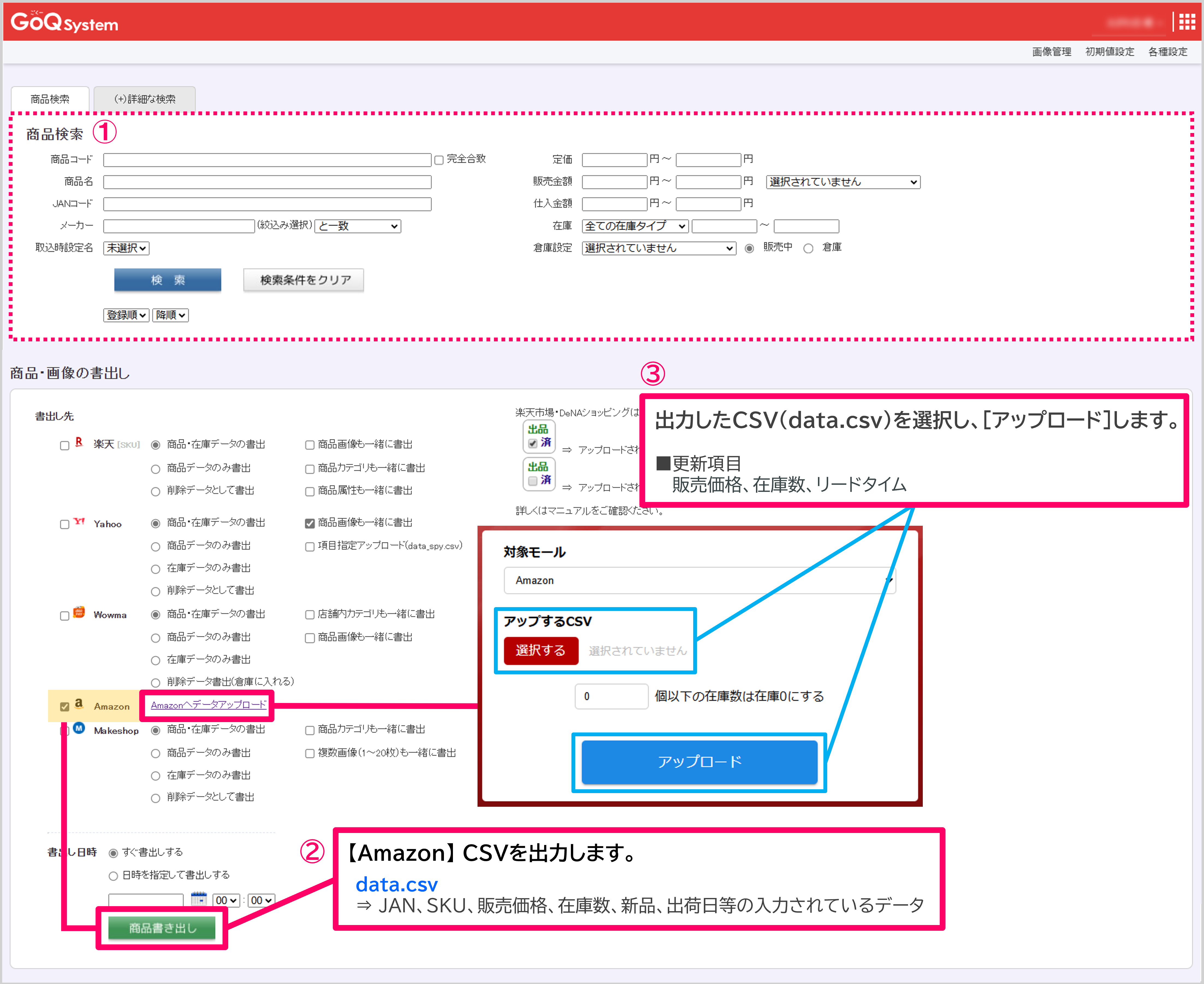Viewport: 1204px width, 984px height.
Task: Click the 検索 search button
Action: coord(168,280)
